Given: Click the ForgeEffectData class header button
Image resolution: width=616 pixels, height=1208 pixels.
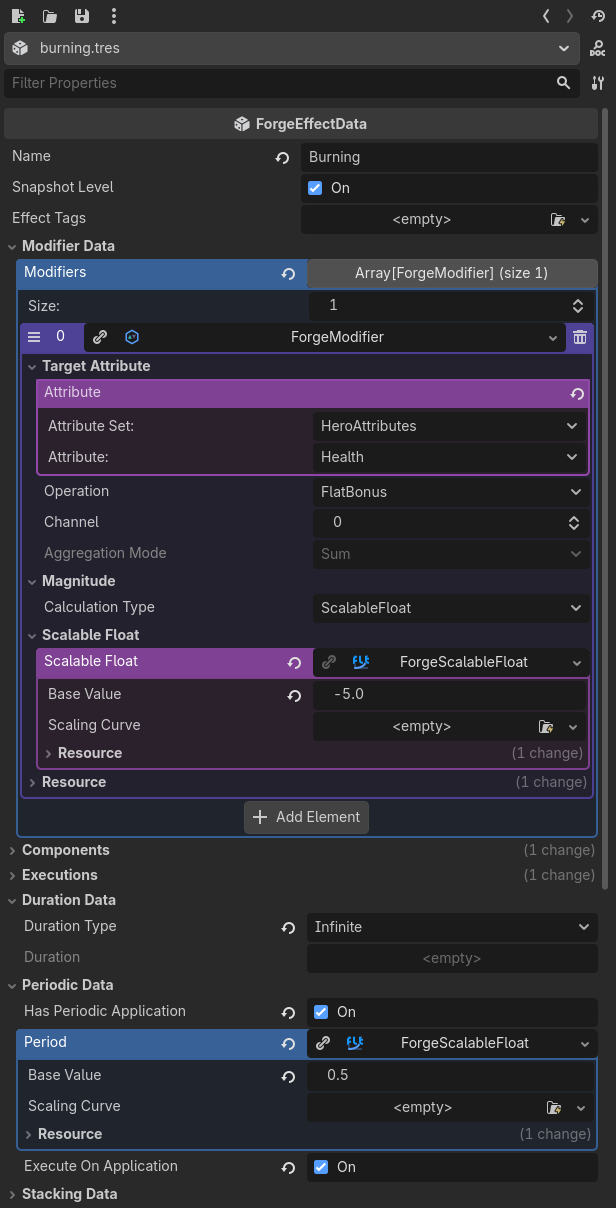Looking at the screenshot, I should [x=301, y=124].
